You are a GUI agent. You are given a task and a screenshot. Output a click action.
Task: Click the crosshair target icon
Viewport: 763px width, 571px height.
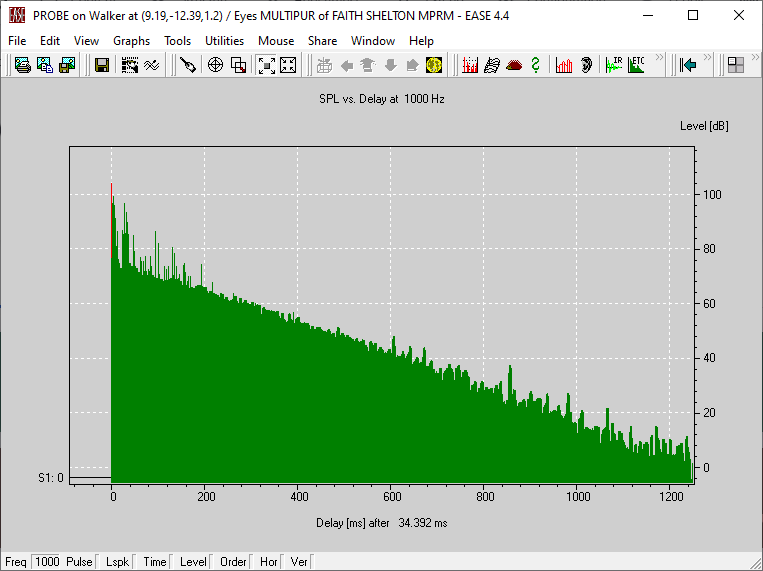[216, 65]
